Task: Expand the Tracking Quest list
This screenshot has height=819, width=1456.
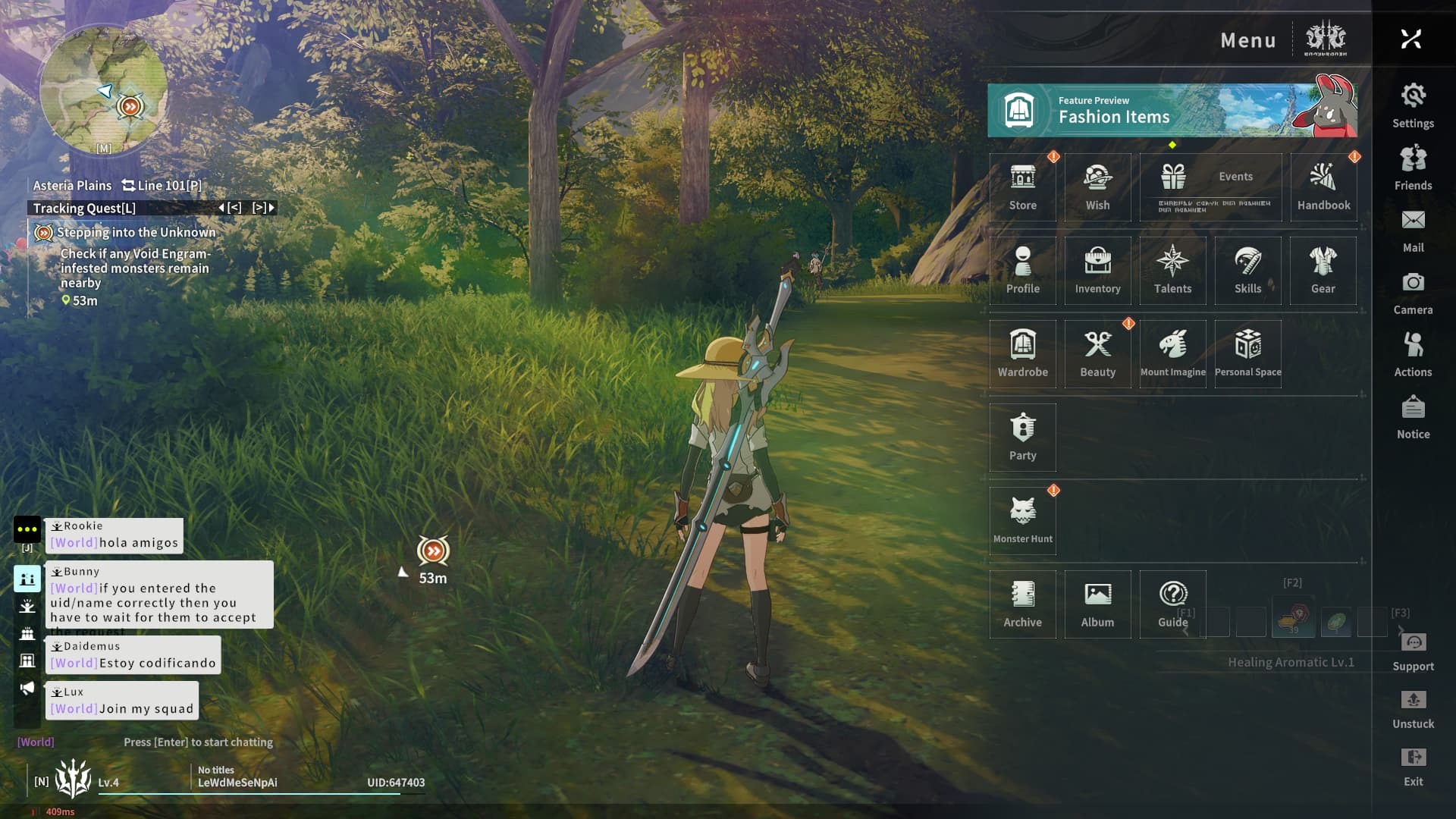Action: coord(84,208)
